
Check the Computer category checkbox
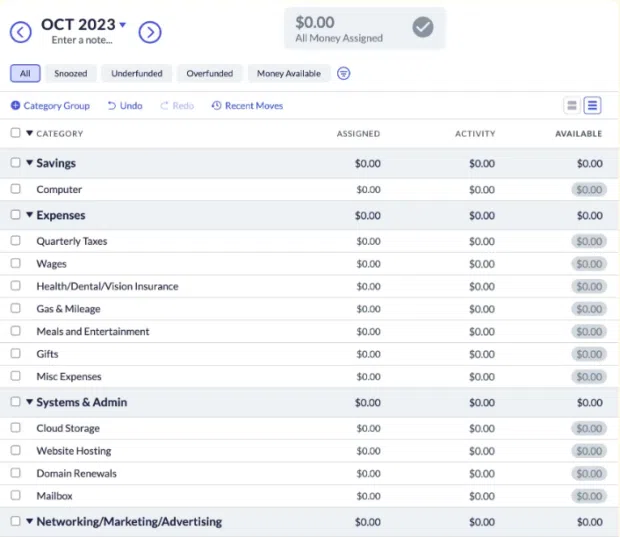[x=15, y=189]
